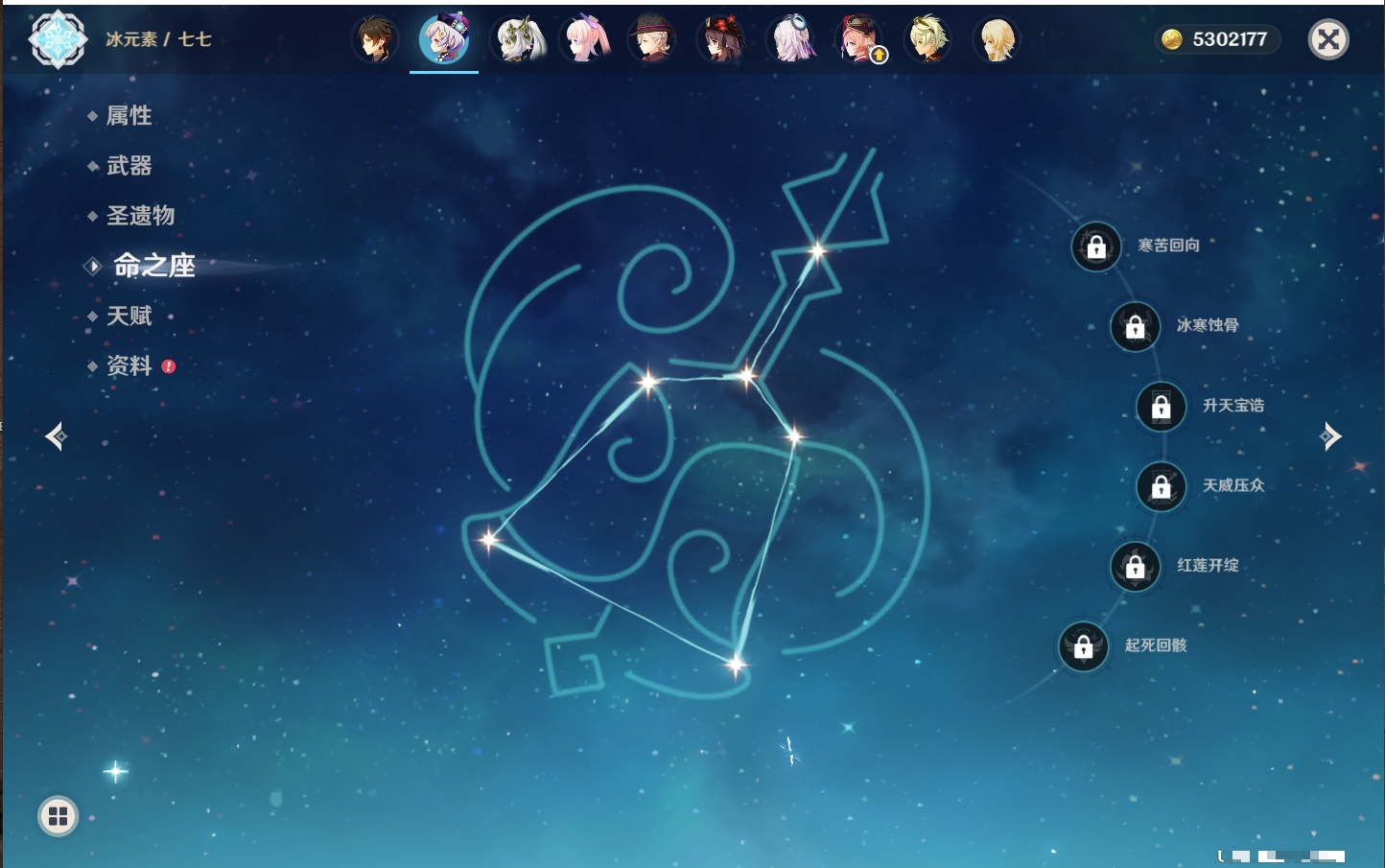Select the Nahida avatar with green hair ornament
Image resolution: width=1385 pixels, height=868 pixels.
518,40
